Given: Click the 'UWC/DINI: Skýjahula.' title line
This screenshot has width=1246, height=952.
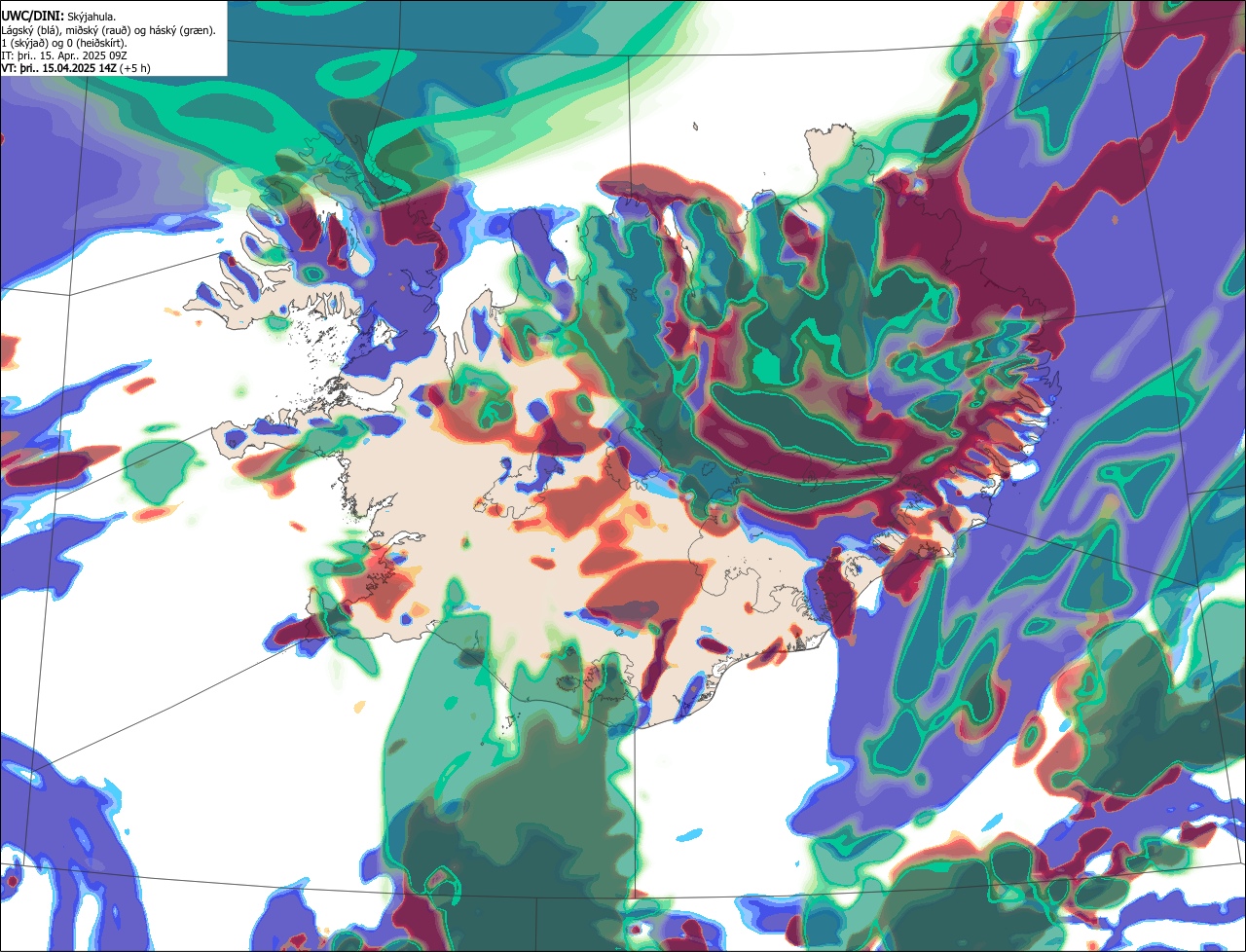Looking at the screenshot, I should tap(58, 17).
